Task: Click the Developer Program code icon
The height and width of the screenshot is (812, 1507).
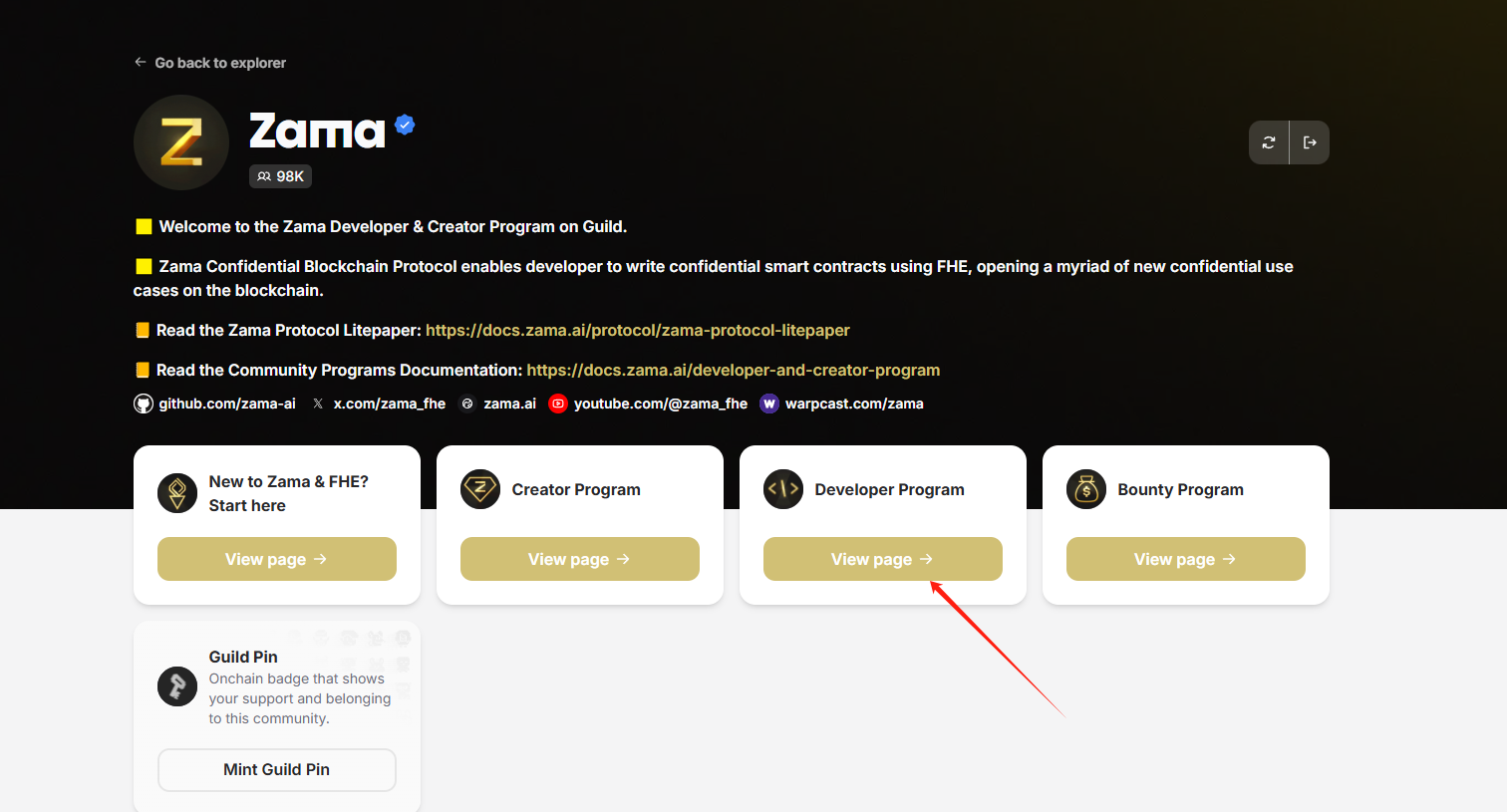Action: 783,489
